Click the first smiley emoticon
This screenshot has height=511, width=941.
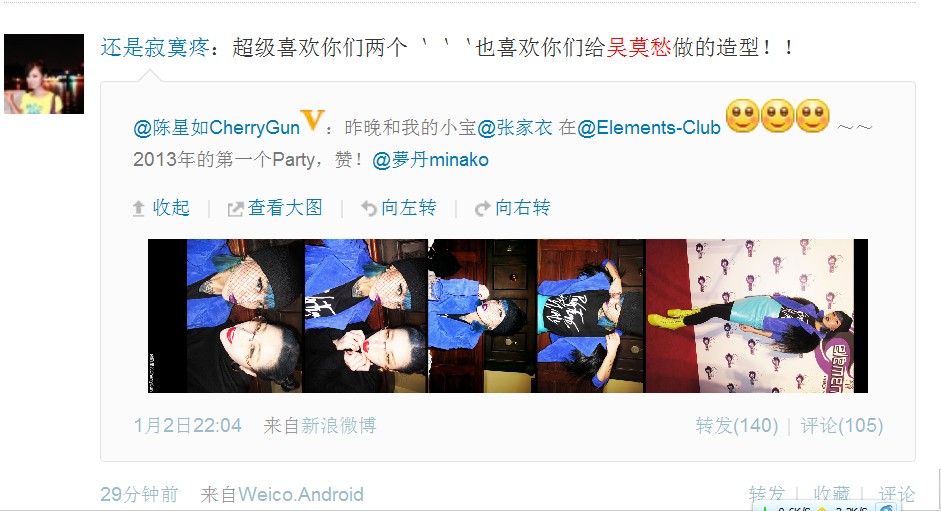coord(743,116)
